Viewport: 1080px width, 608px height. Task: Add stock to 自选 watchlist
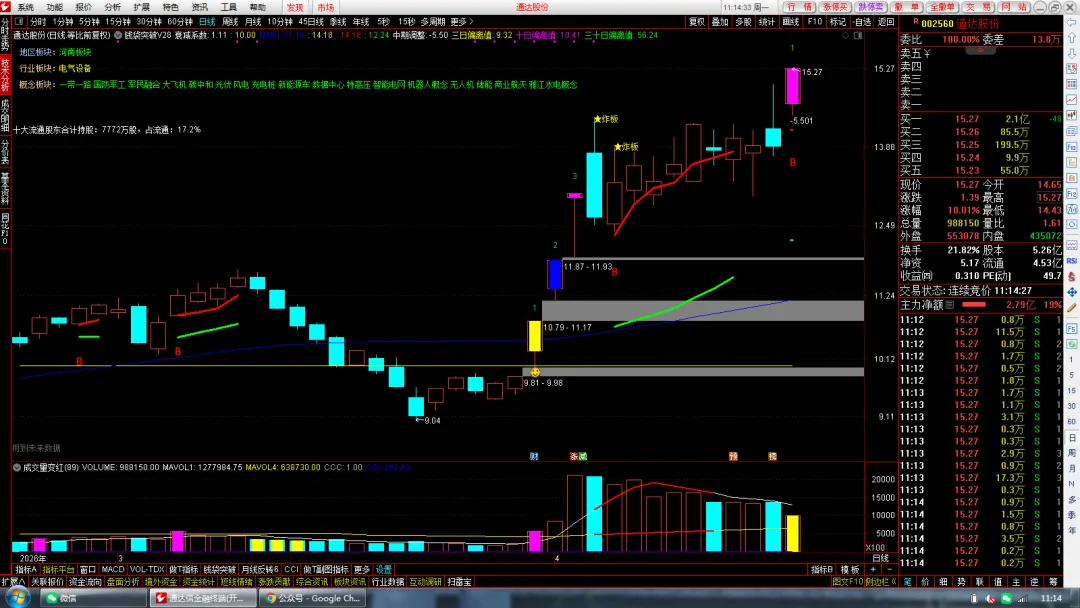862,22
